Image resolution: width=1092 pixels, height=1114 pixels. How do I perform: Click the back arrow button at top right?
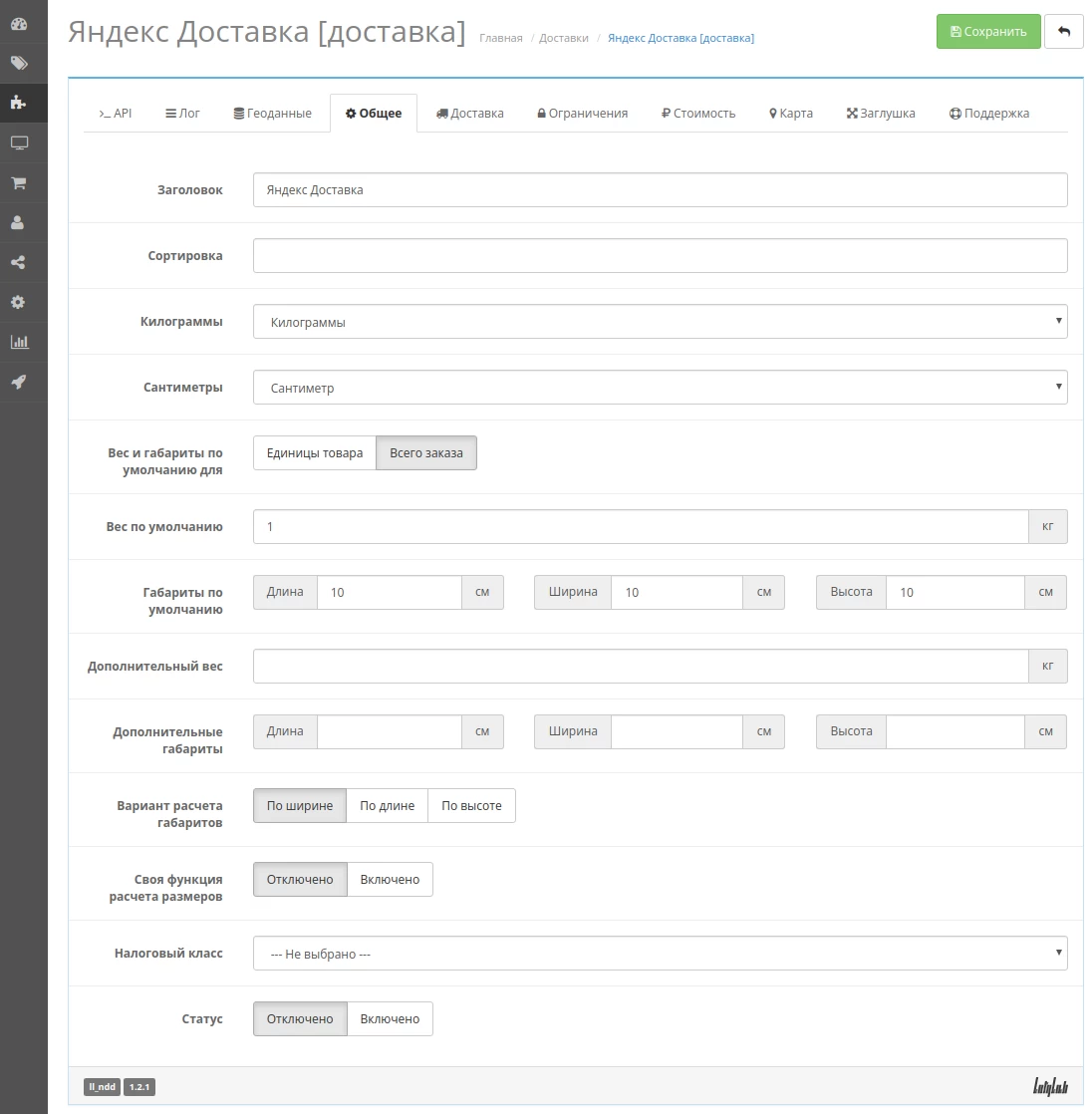point(1063,31)
